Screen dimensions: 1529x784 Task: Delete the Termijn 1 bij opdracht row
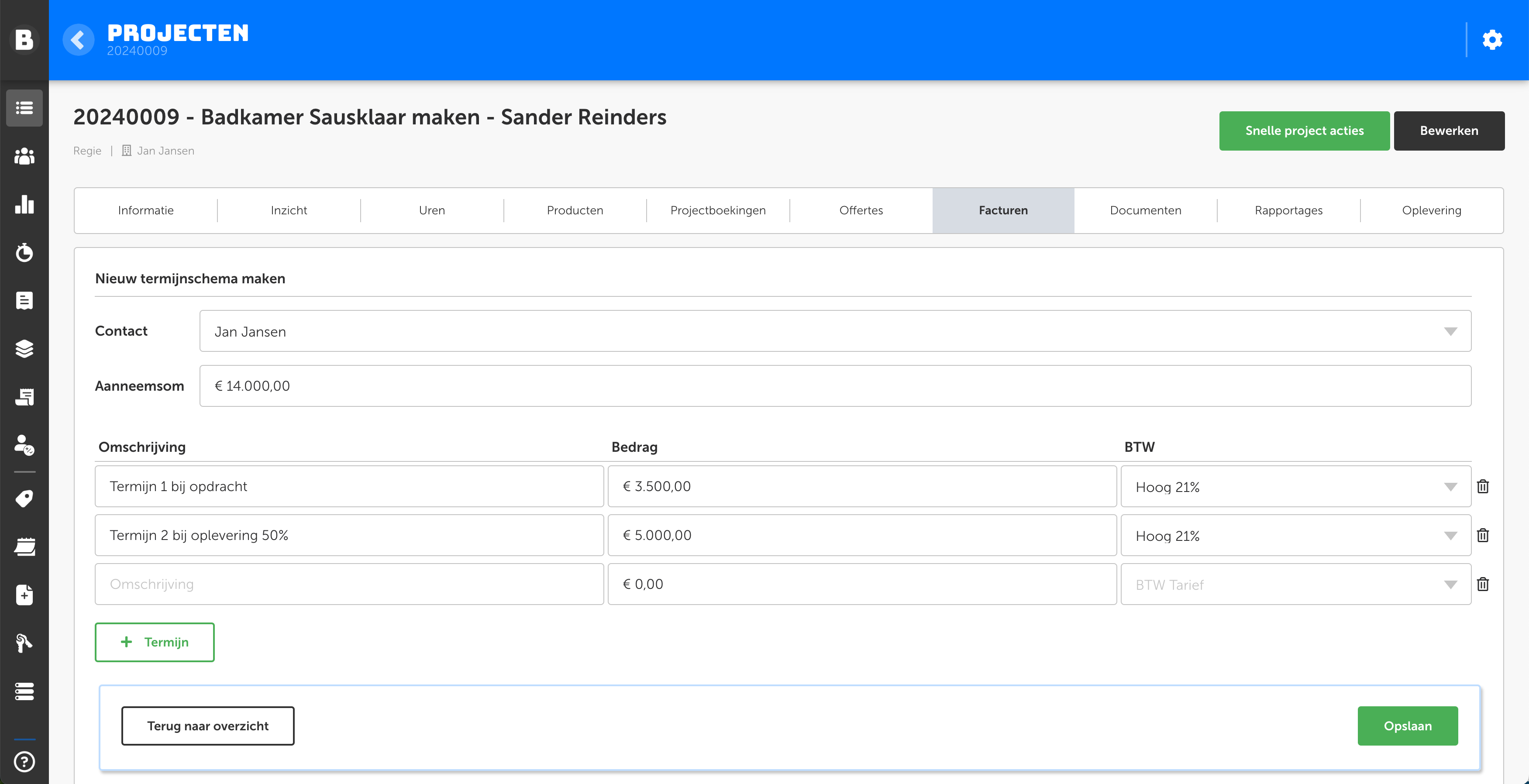tap(1483, 486)
